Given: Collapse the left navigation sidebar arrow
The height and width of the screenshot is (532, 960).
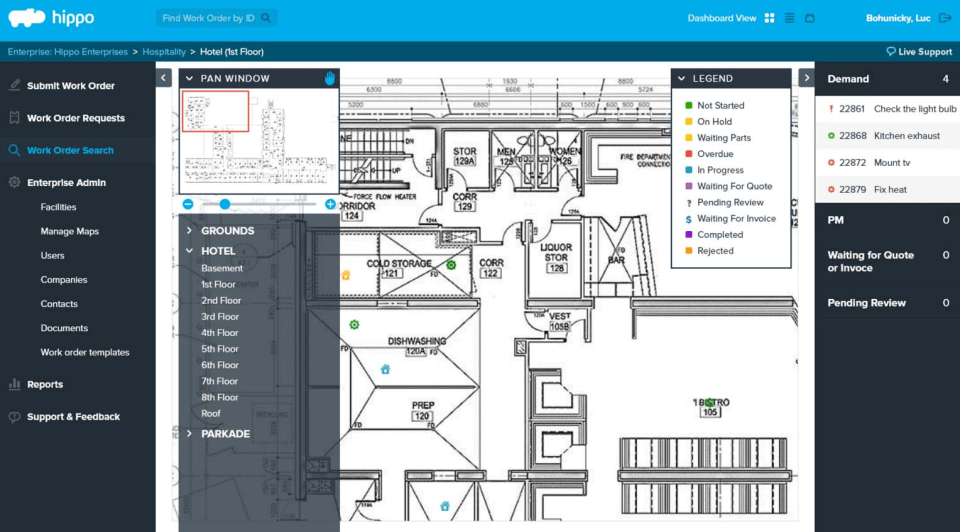Looking at the screenshot, I should coord(164,78).
